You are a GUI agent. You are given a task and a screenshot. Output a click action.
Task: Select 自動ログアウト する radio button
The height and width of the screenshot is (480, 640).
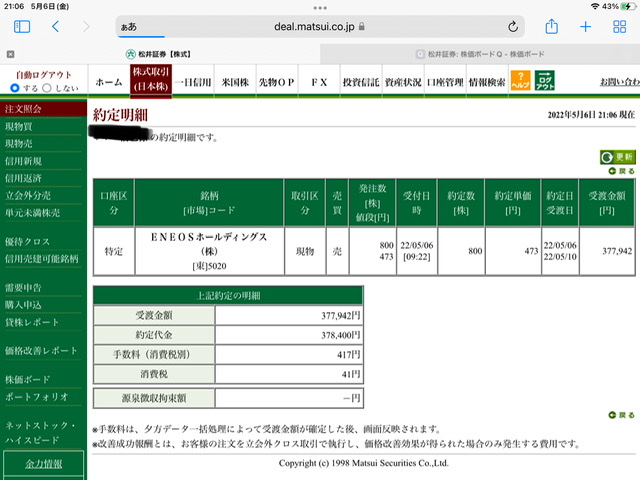pos(15,88)
